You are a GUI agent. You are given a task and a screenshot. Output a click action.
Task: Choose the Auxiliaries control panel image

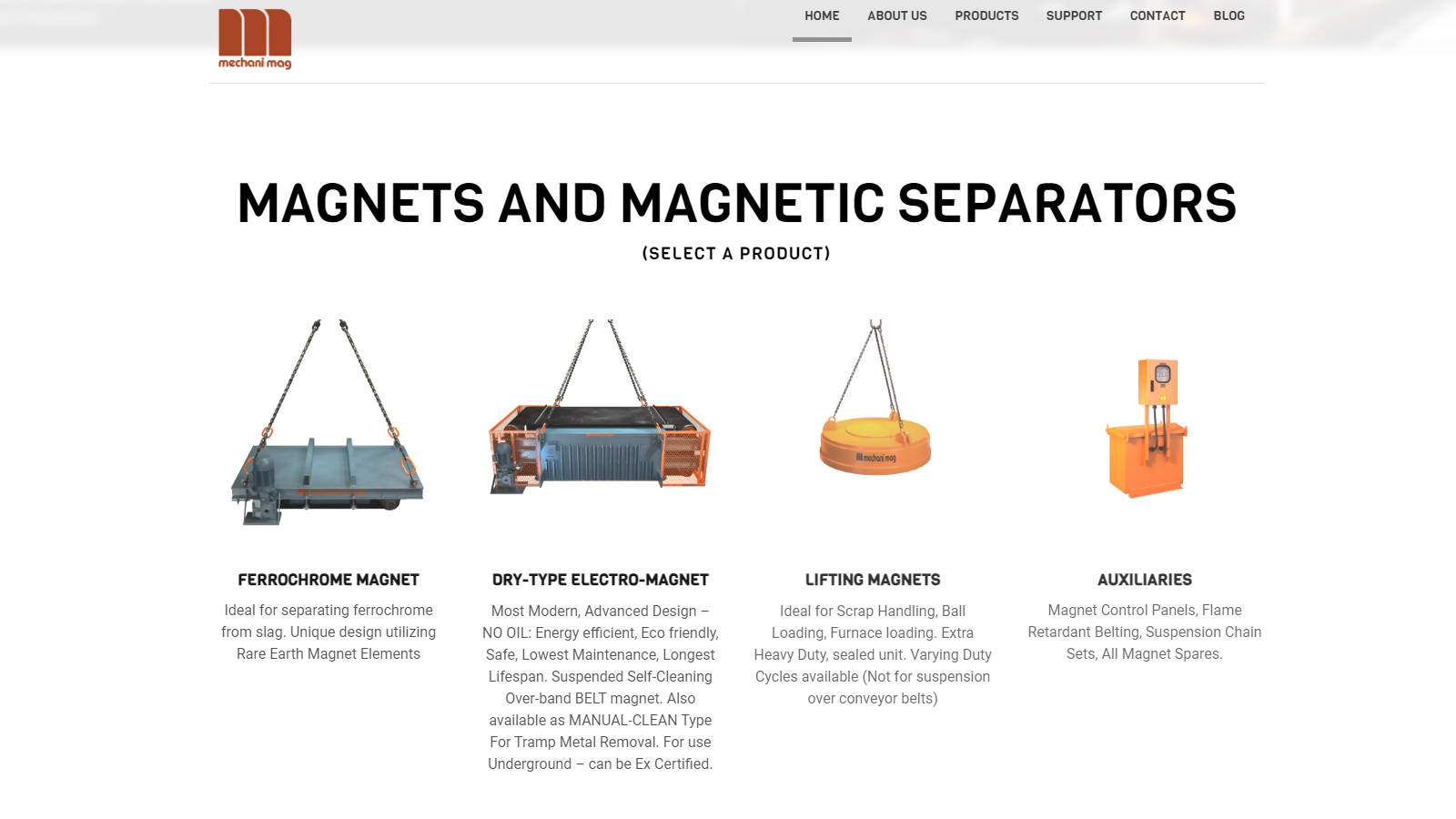(x=1147, y=428)
